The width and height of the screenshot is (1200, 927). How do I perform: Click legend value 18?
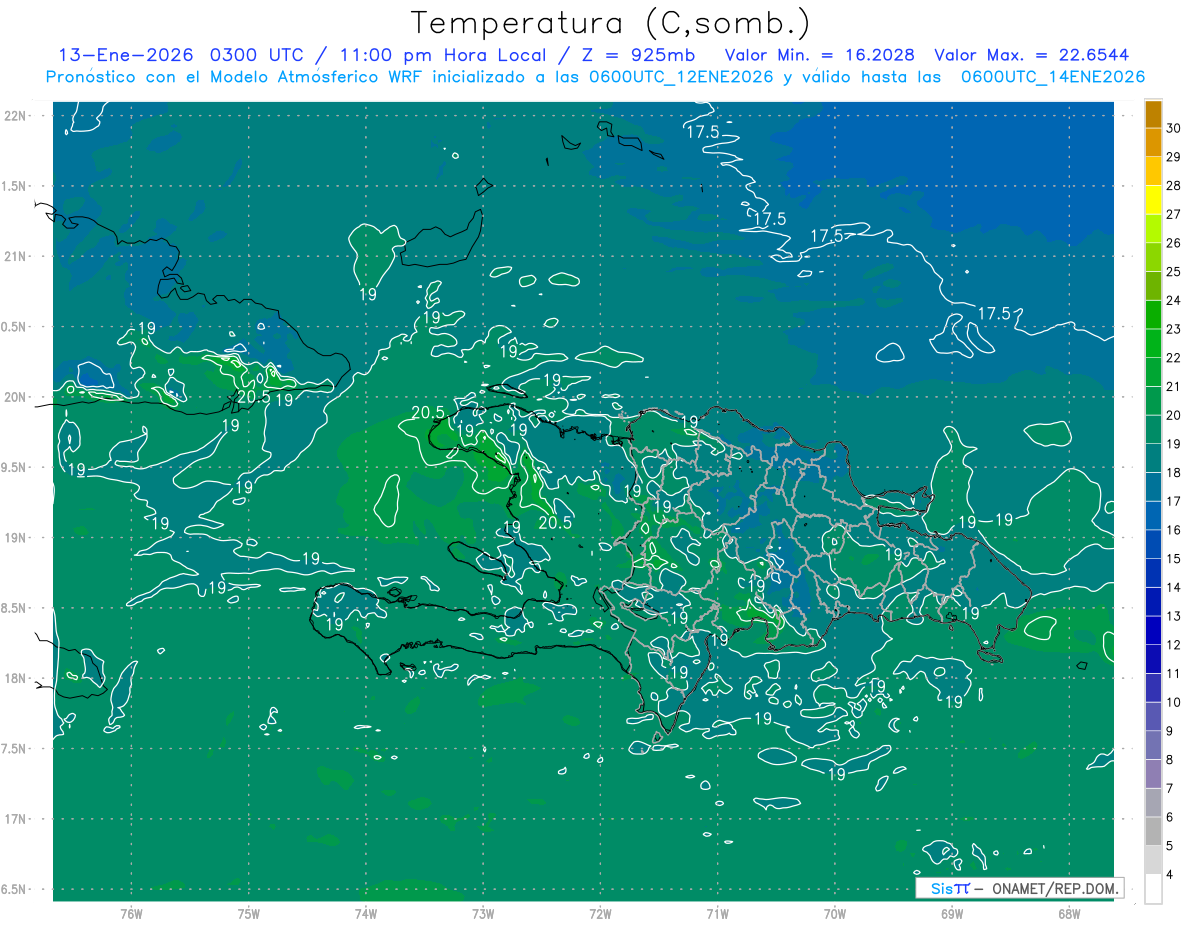[x=1173, y=472]
